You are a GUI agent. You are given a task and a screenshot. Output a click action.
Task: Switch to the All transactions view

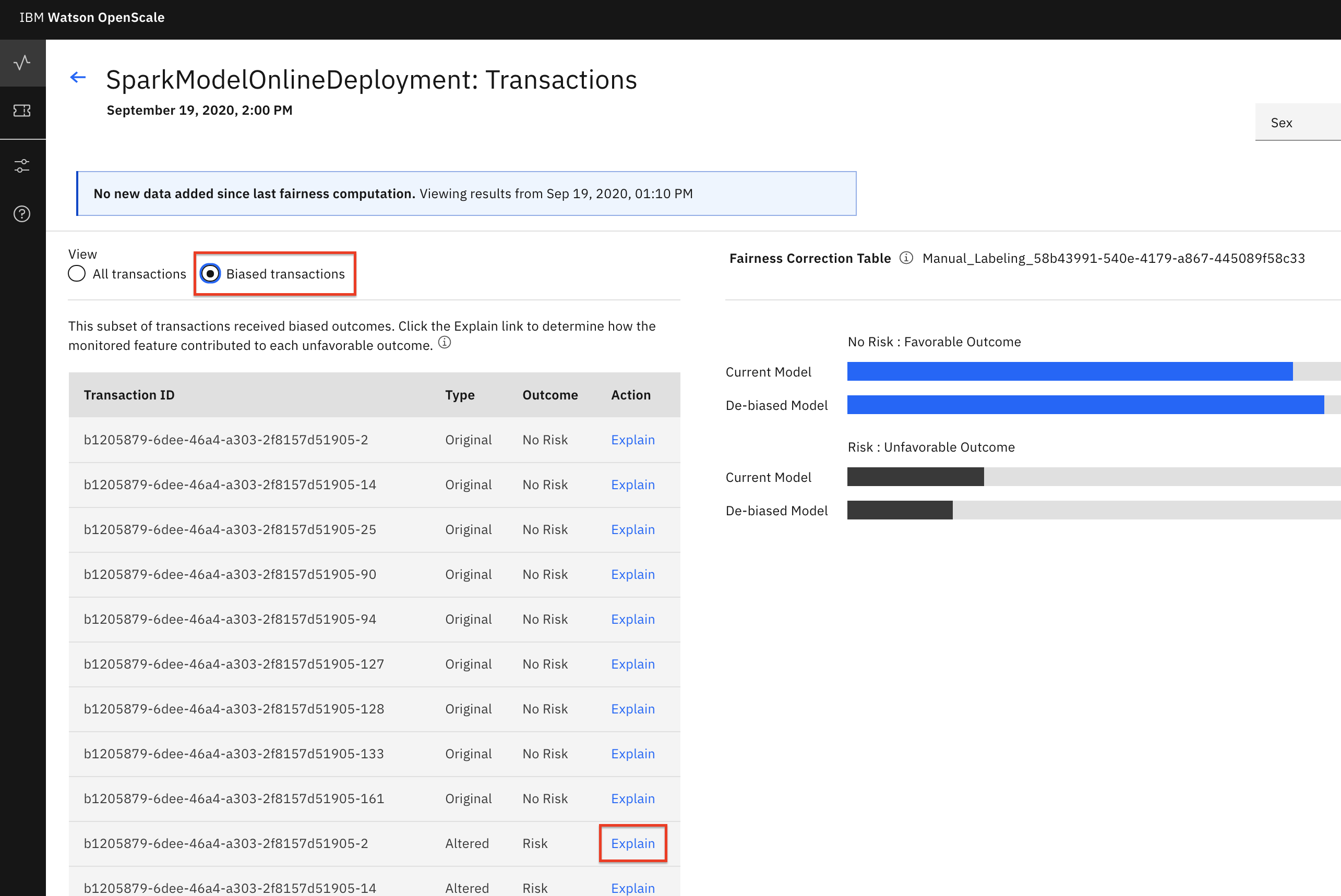tap(77, 274)
